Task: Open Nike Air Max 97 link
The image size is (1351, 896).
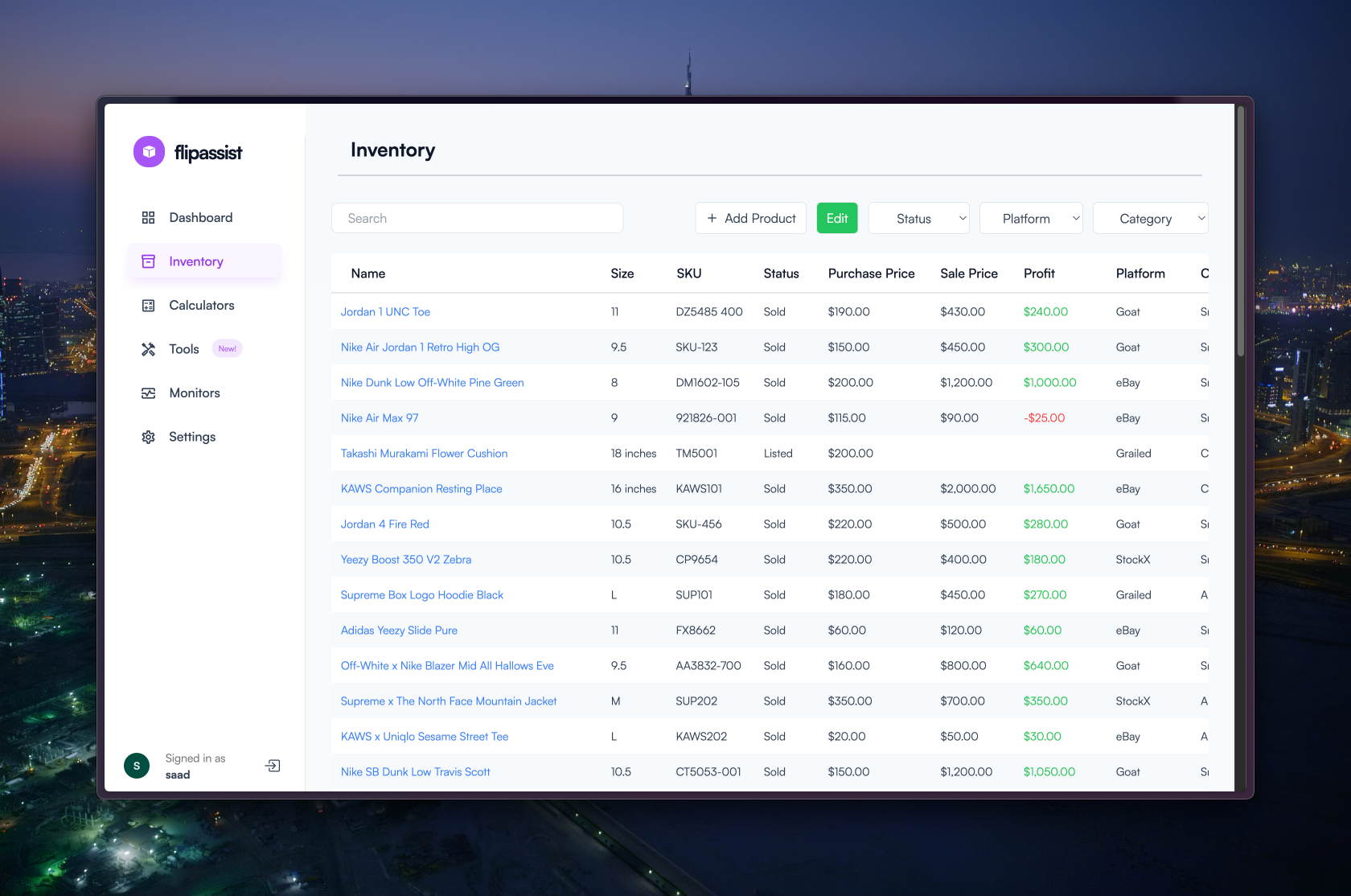Action: 380,418
